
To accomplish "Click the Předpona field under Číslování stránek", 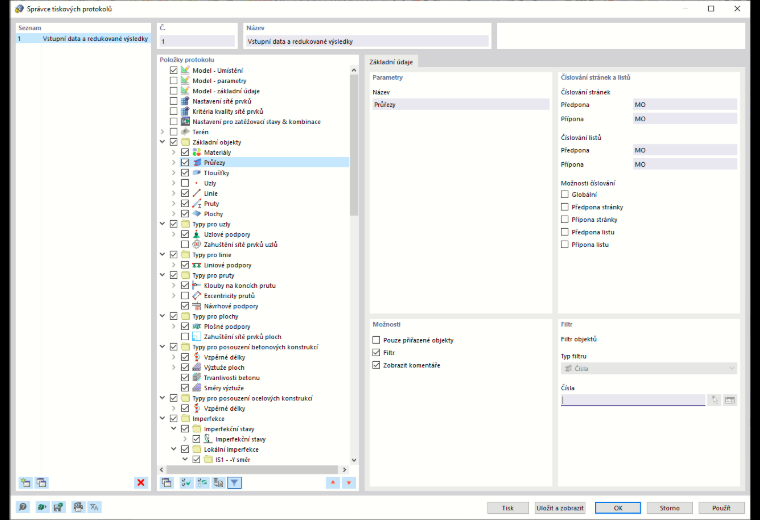I will (685, 104).
